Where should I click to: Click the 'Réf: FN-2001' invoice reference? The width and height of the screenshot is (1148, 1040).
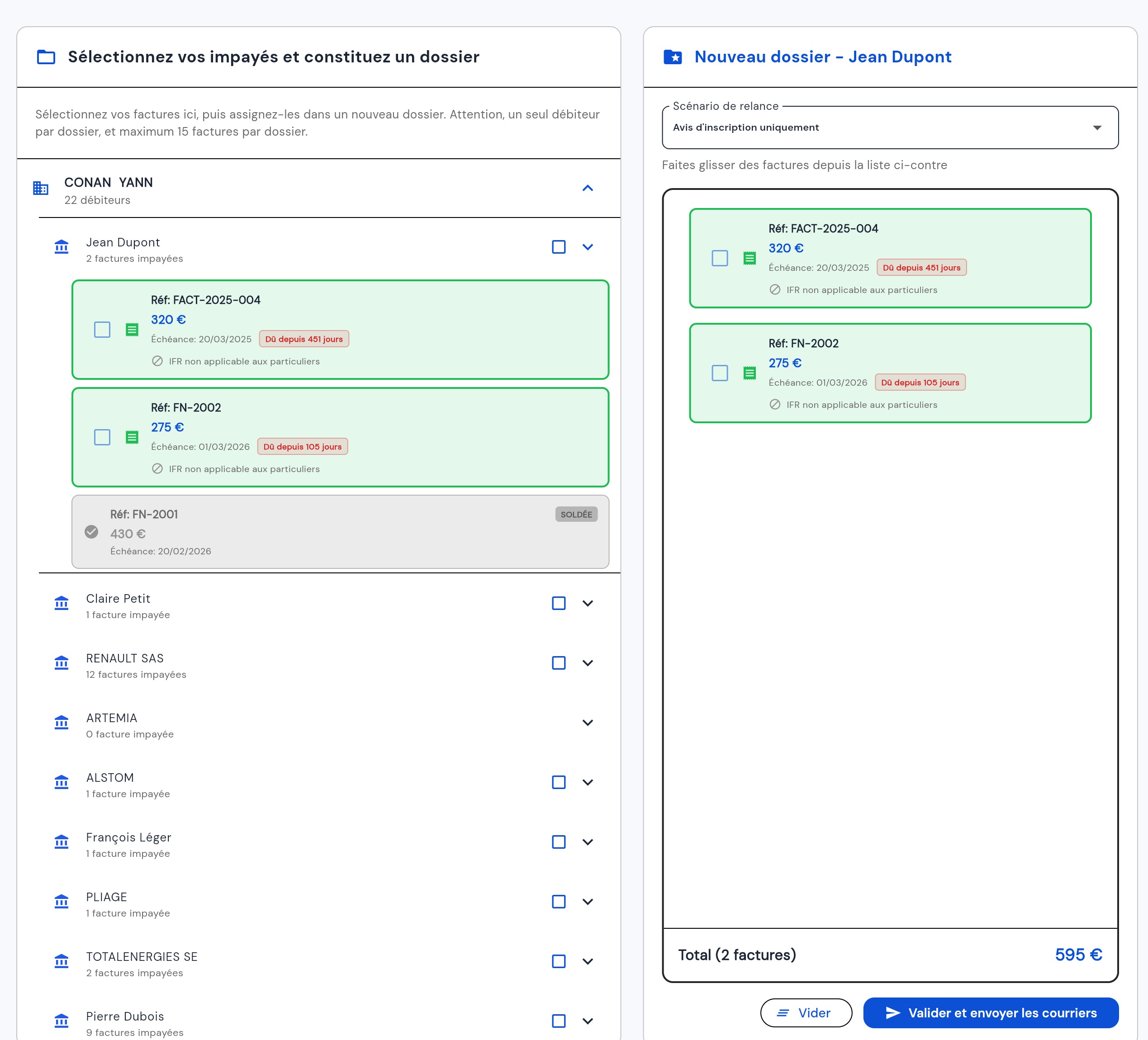click(x=144, y=515)
